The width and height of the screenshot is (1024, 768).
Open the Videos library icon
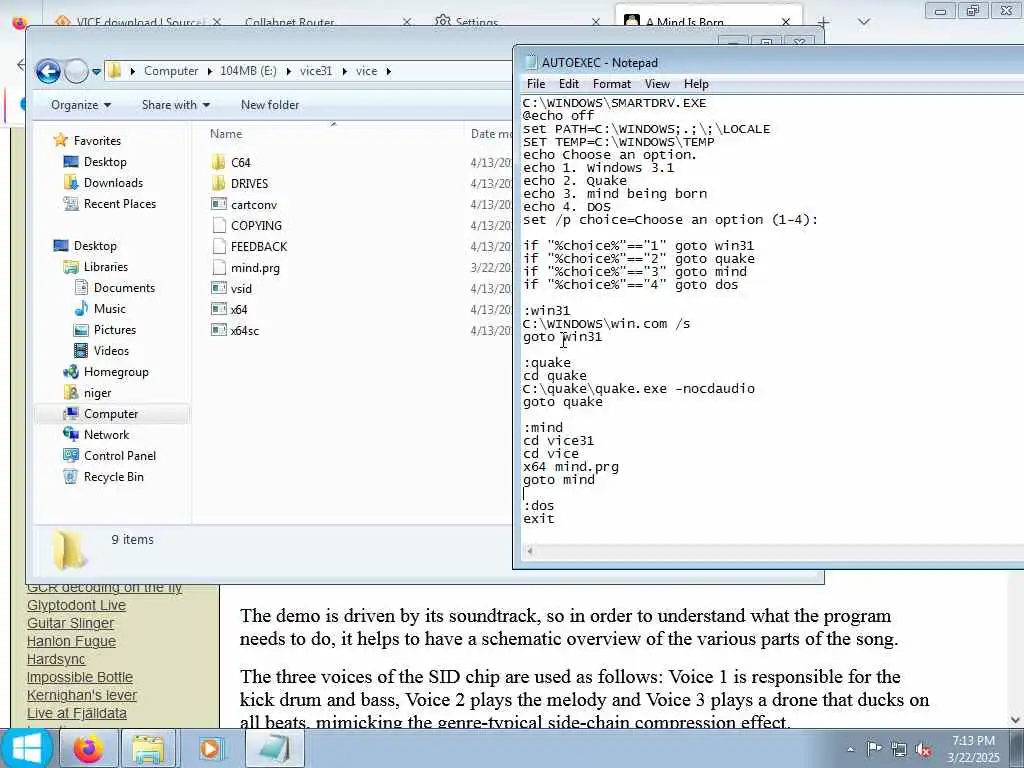pos(81,351)
